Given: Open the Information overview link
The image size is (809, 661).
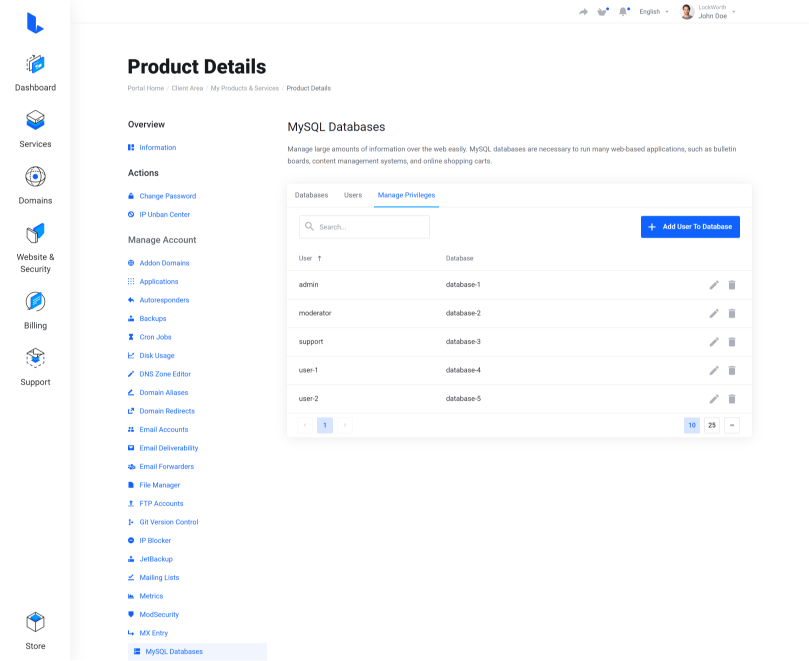Looking at the screenshot, I should (157, 148).
